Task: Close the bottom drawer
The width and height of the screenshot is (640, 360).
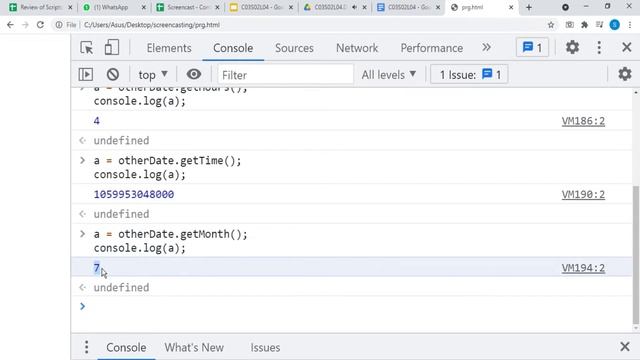Action: coord(624,347)
